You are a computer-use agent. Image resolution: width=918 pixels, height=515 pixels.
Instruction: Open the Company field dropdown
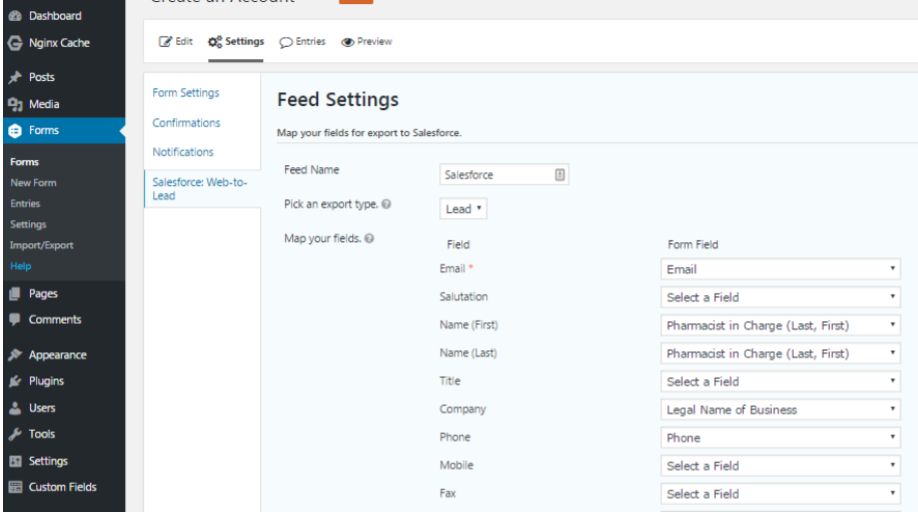coord(780,410)
